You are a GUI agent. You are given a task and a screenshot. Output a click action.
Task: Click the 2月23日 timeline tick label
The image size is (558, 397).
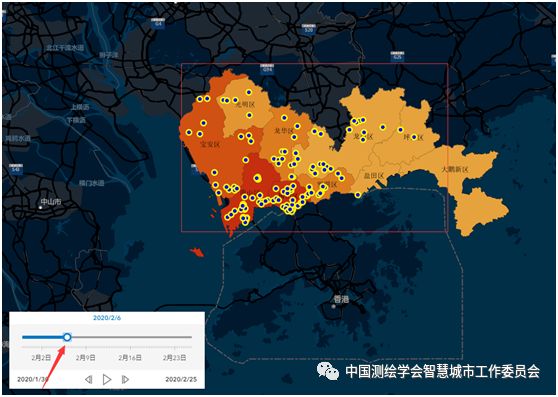click(x=174, y=358)
